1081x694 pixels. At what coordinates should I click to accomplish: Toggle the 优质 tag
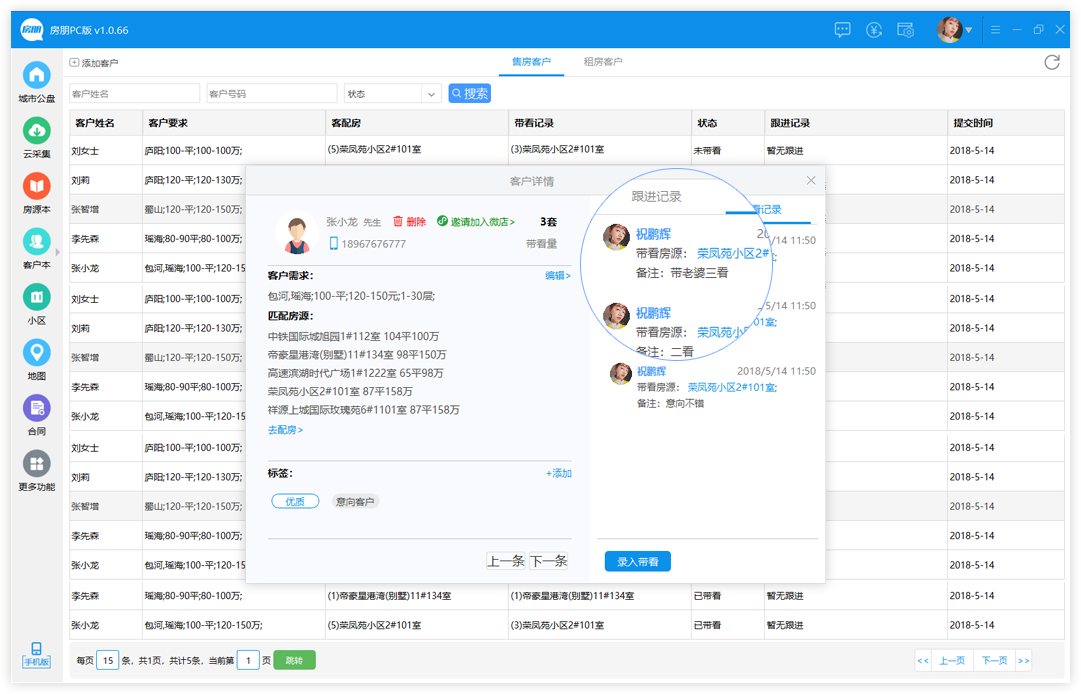tap(295, 502)
